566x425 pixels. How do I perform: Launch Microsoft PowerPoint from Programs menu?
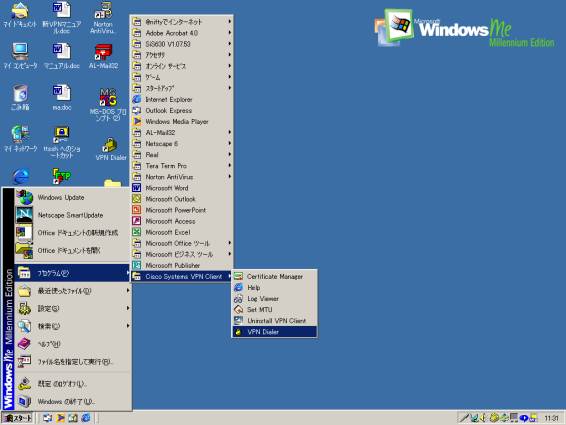click(x=182, y=210)
